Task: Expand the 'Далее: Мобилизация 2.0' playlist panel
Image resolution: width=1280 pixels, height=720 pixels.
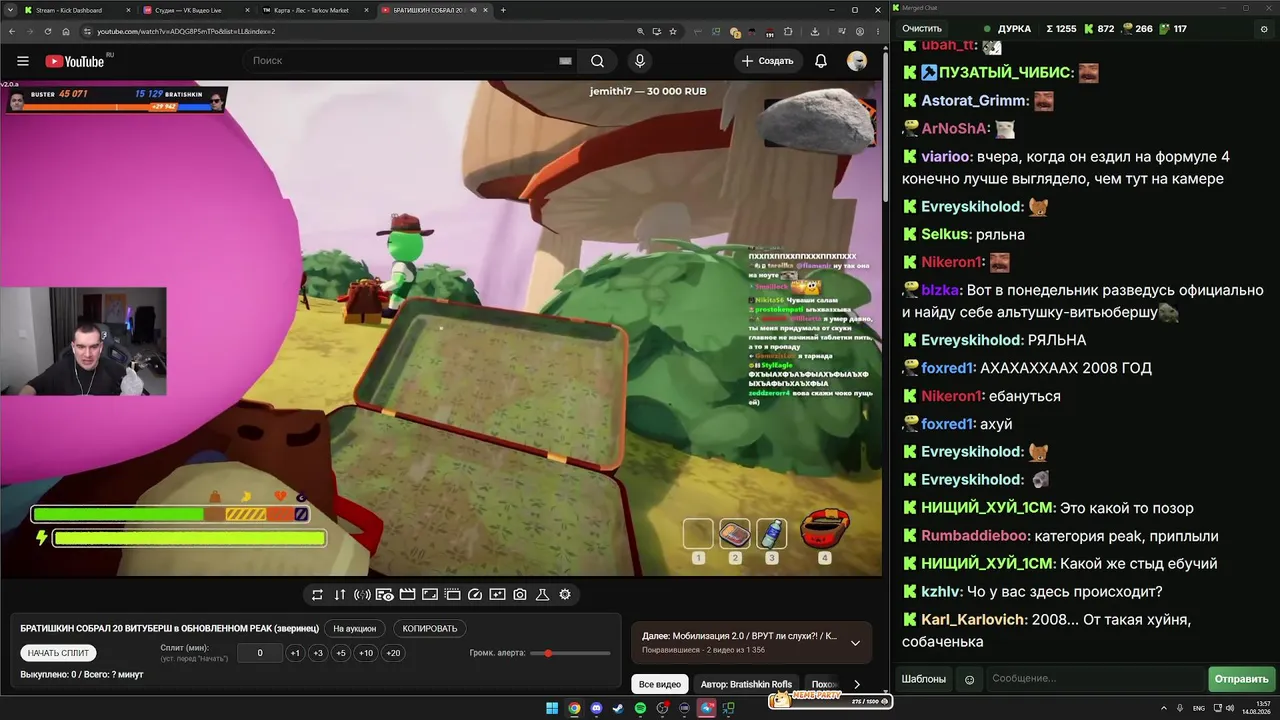Action: click(855, 643)
